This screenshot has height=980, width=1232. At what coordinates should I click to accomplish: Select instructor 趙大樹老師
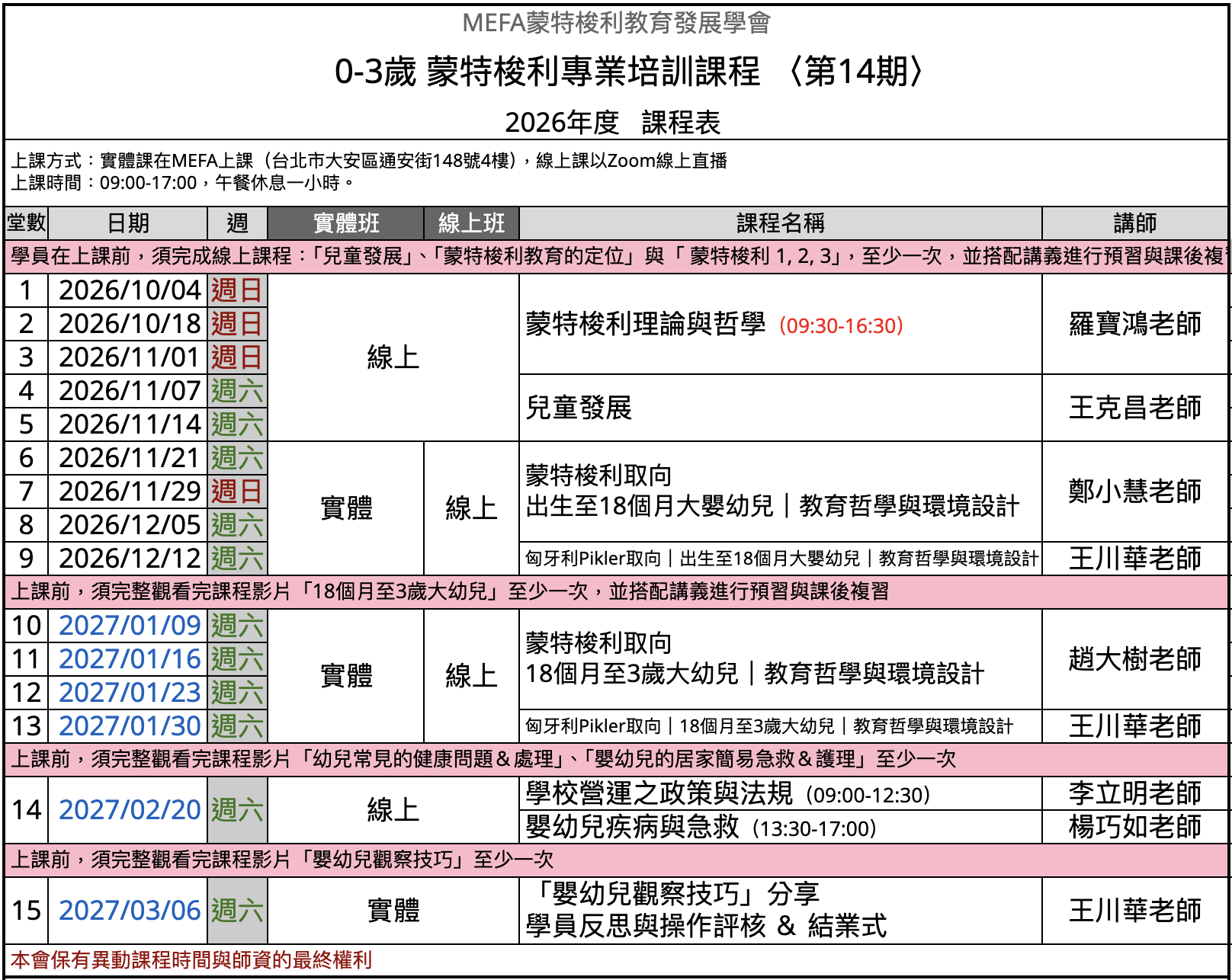pyautogui.click(x=1134, y=659)
